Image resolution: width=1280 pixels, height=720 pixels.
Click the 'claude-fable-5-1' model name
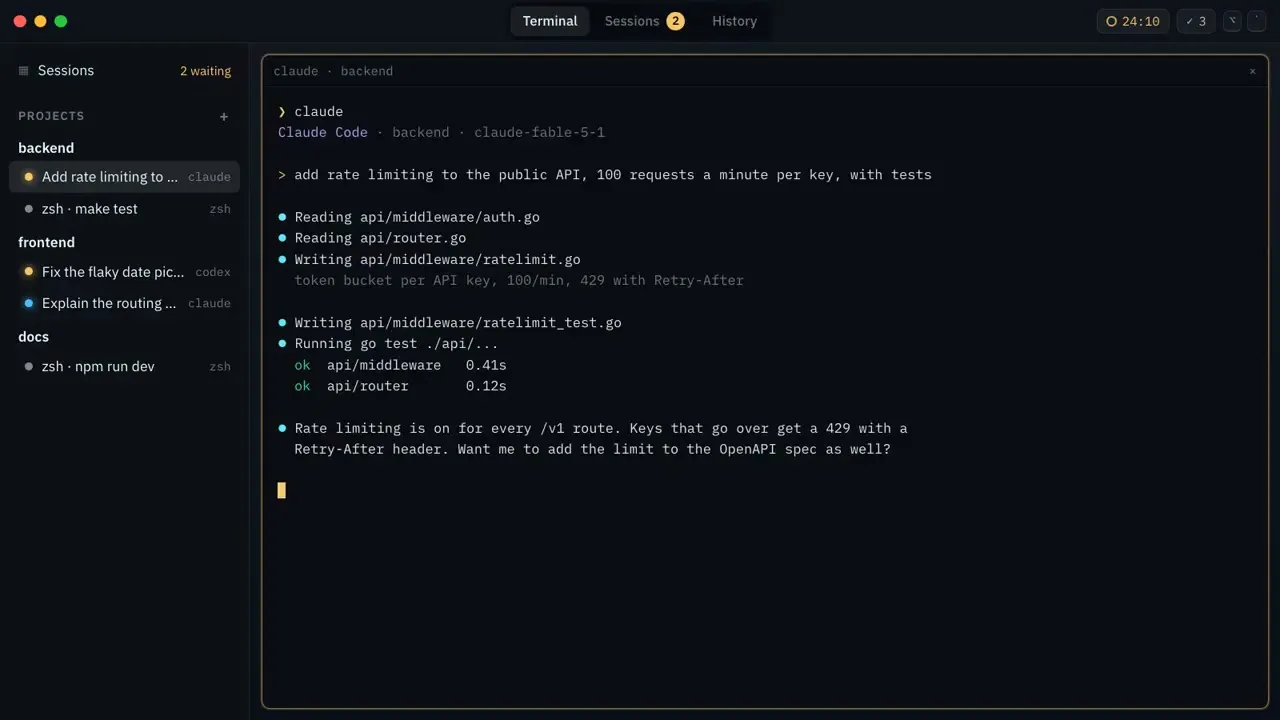539,133
